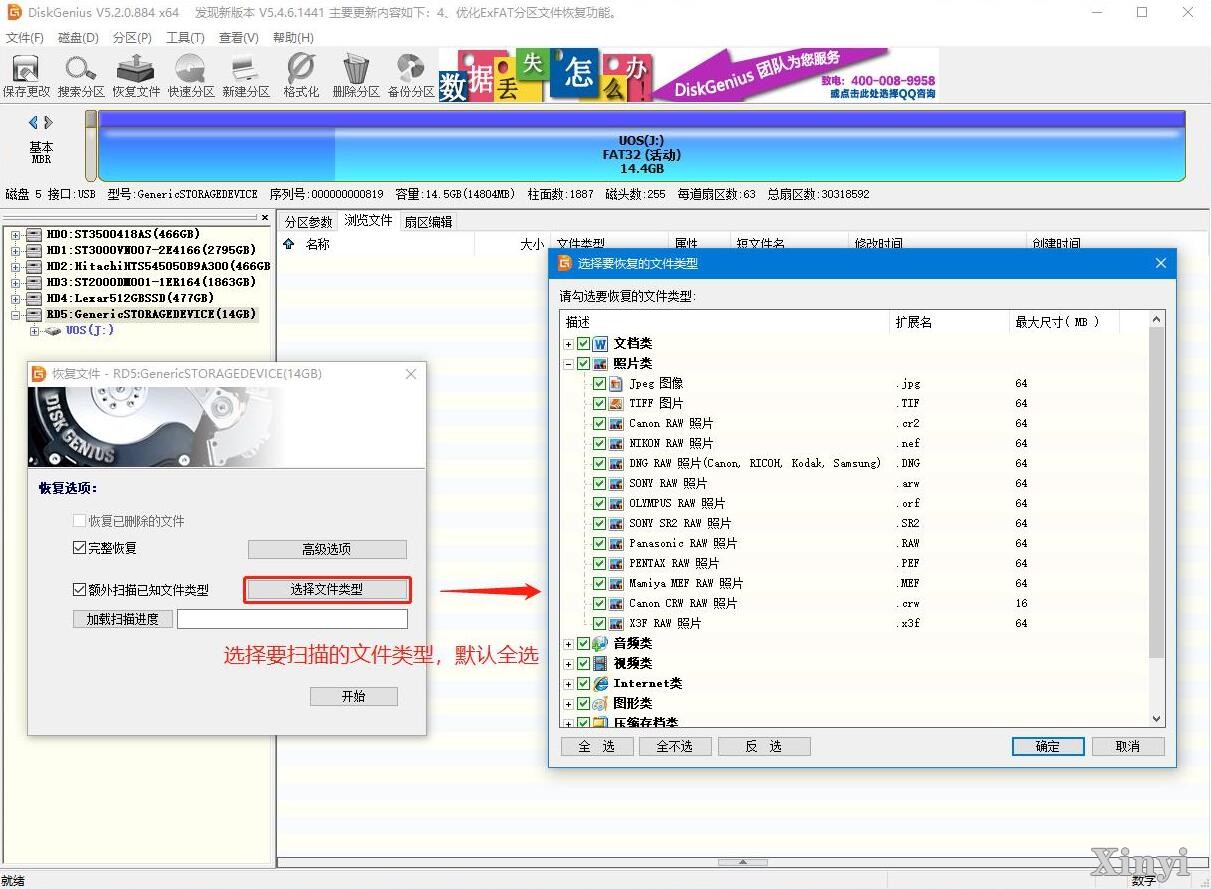Uncheck the NIKON RAW 照片 checkbox
Screen dimensions: 1211x889
point(600,443)
